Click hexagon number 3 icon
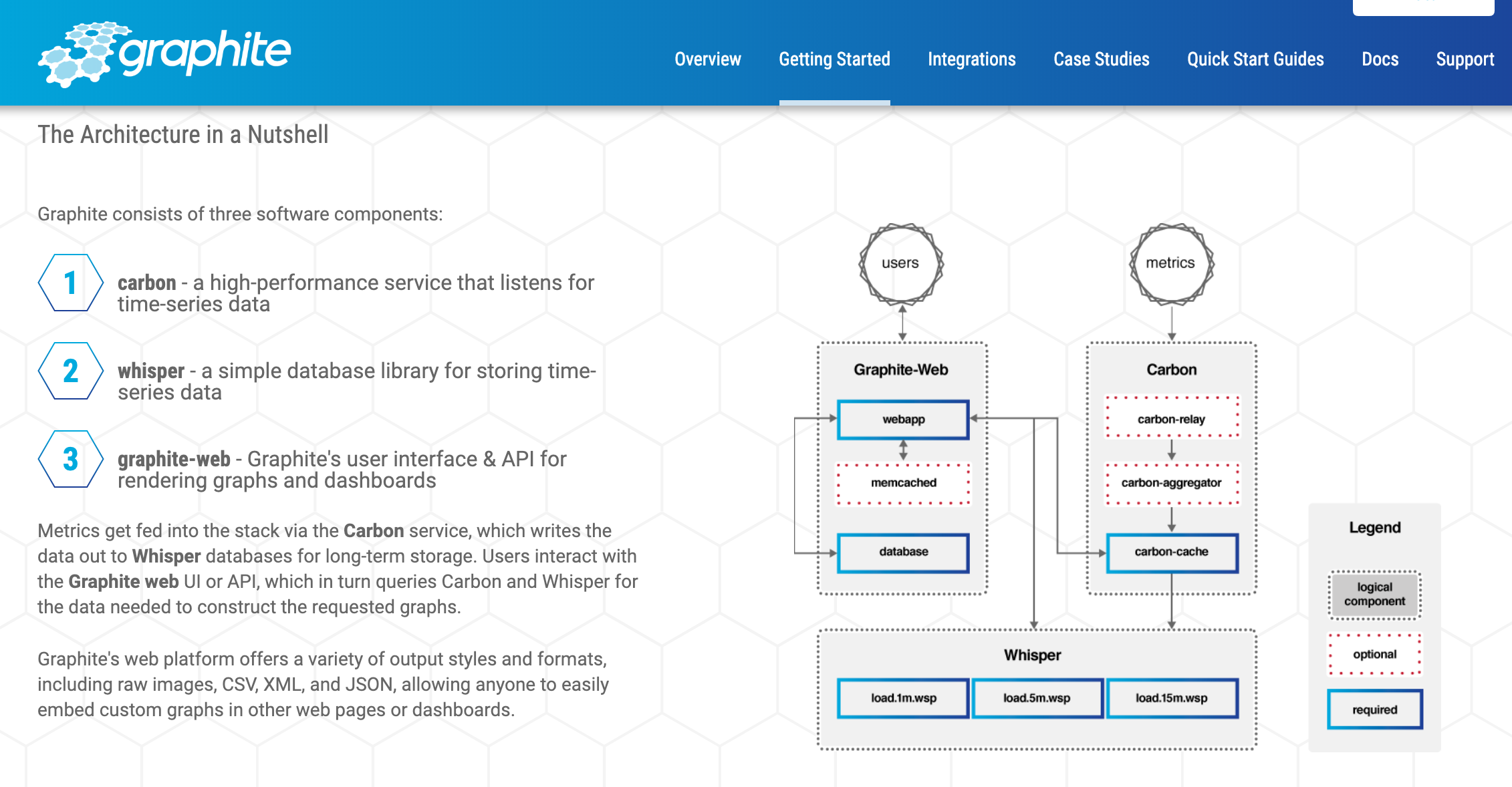The image size is (1512, 787). 70,459
